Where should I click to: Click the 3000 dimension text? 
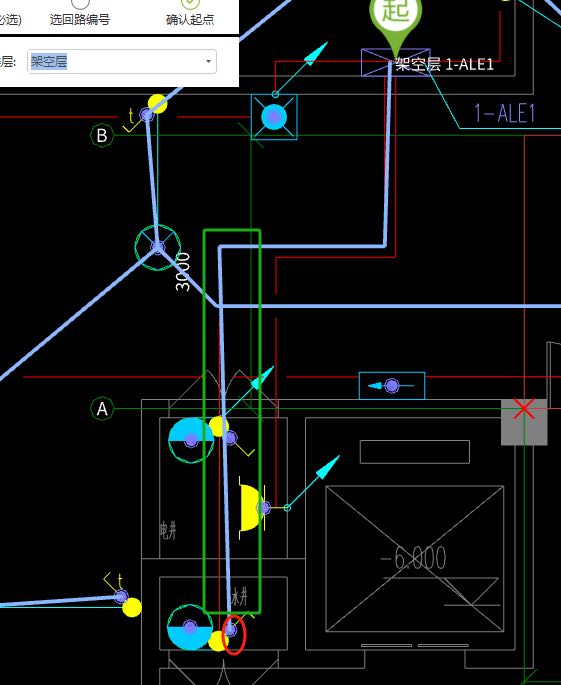183,272
